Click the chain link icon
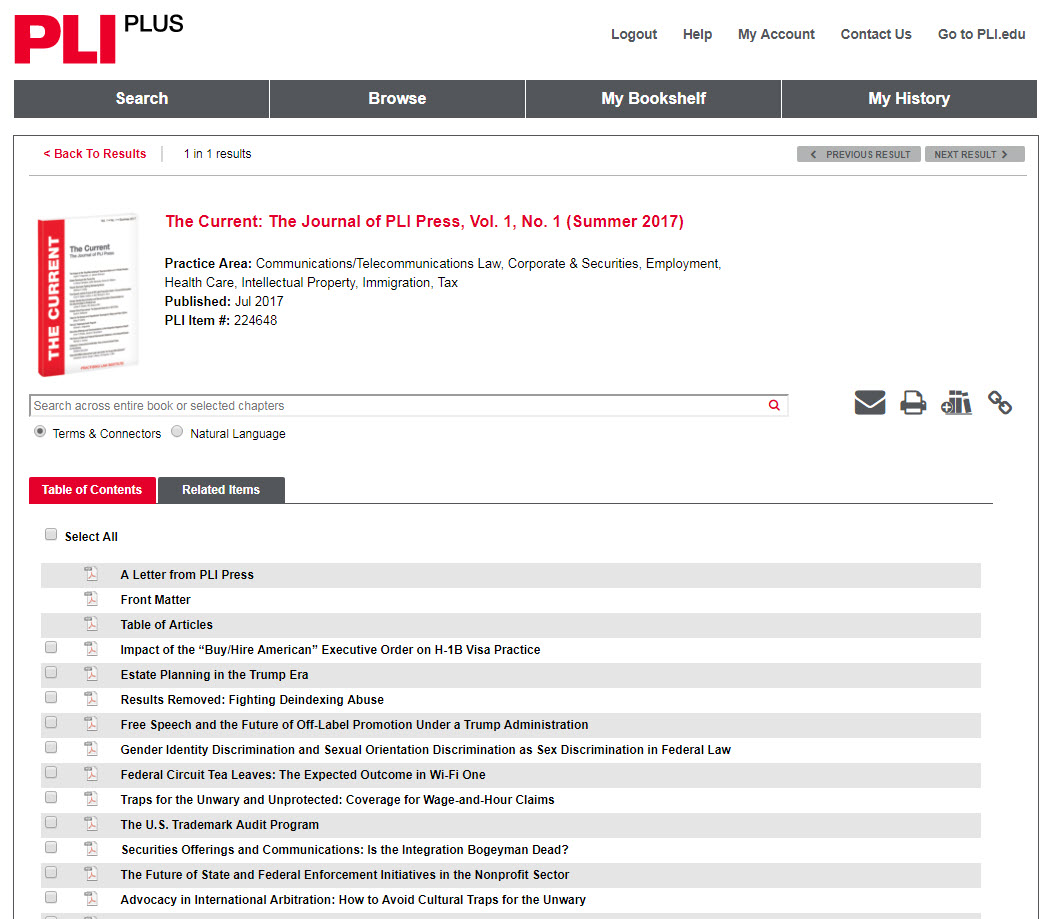This screenshot has width=1059, height=919. [1000, 402]
